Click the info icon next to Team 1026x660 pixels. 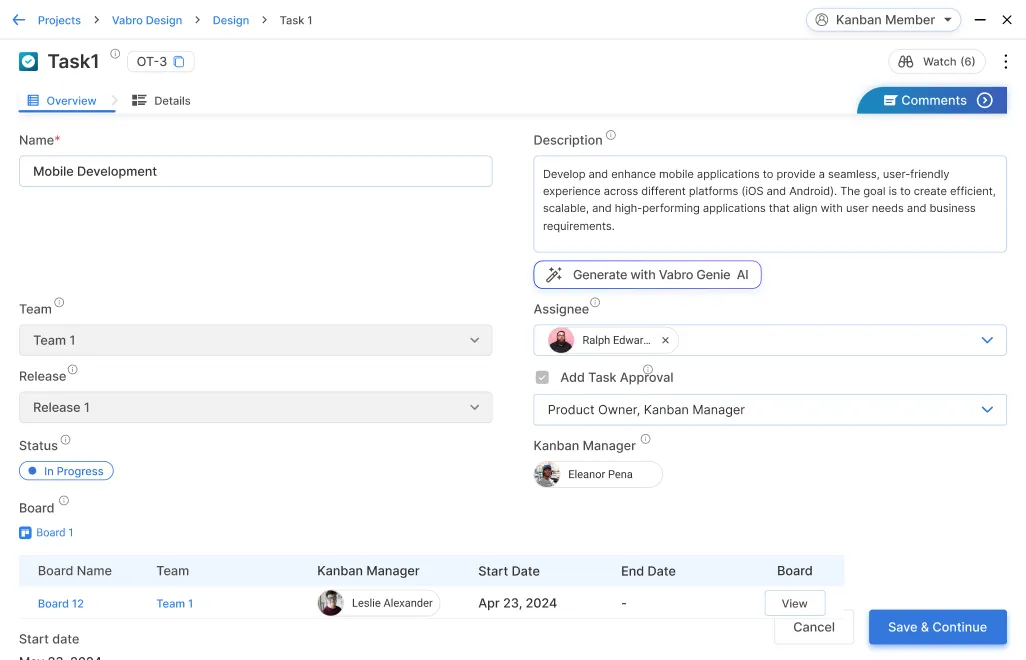pos(59,303)
